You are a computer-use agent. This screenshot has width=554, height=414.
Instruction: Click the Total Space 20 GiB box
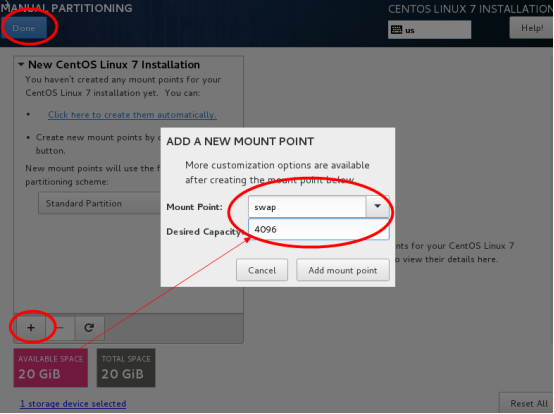click(126, 368)
